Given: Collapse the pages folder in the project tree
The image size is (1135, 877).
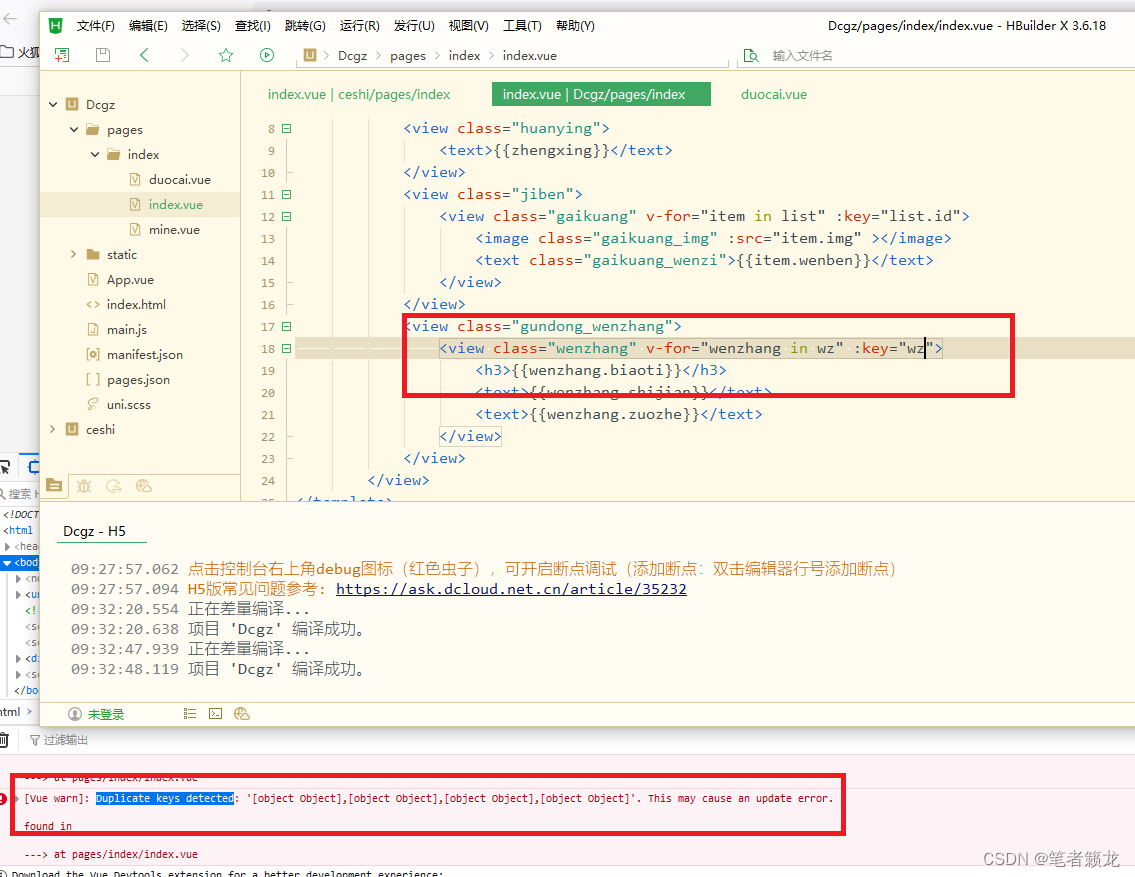Looking at the screenshot, I should click(x=72, y=129).
